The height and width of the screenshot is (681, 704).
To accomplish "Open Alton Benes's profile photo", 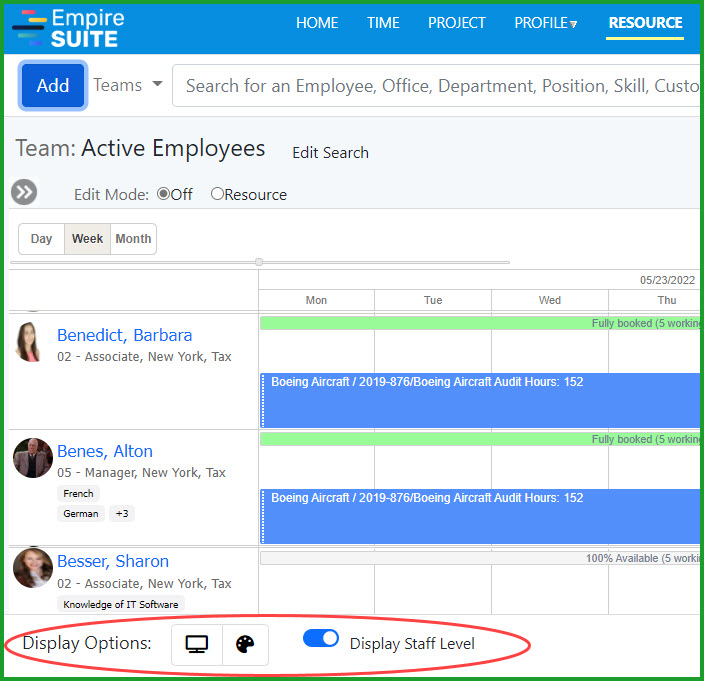I will click(33, 457).
